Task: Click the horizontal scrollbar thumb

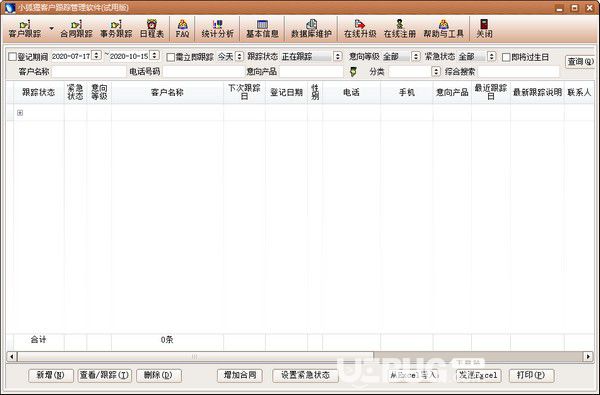Action: (x=195, y=357)
